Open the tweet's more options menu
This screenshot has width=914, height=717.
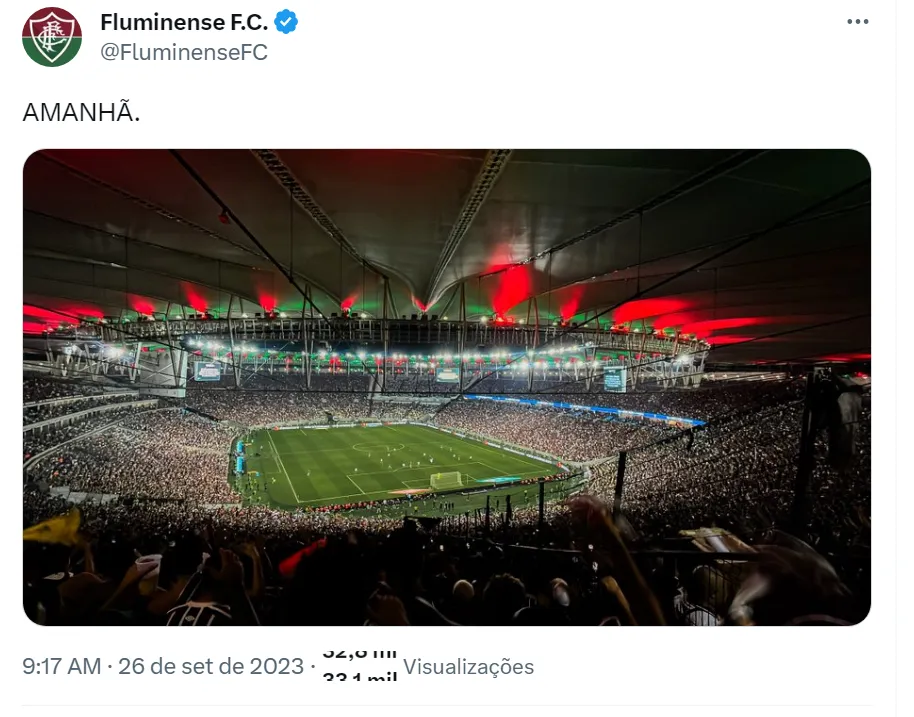click(858, 22)
